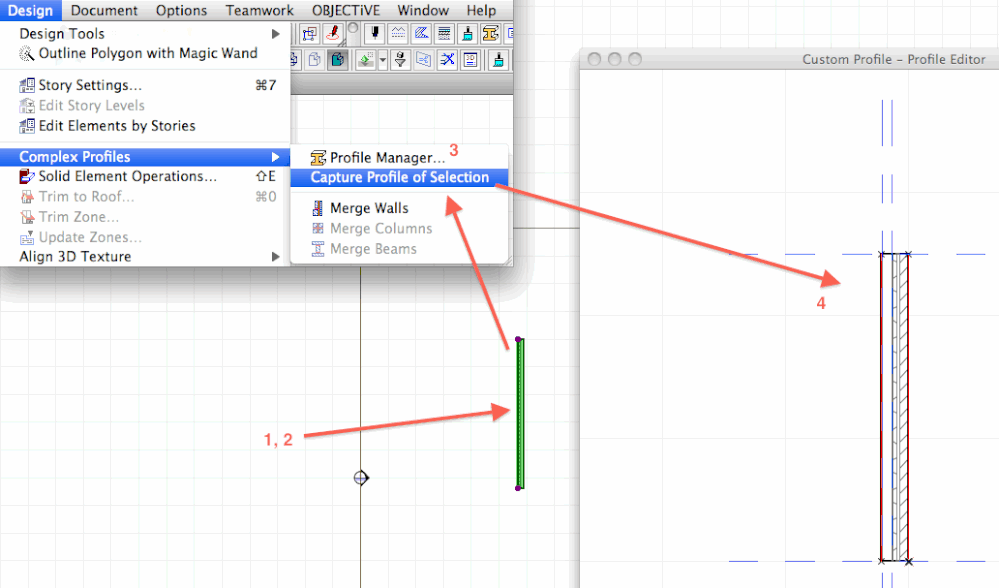The image size is (999, 588).
Task: Open the Options menu
Action: click(182, 10)
